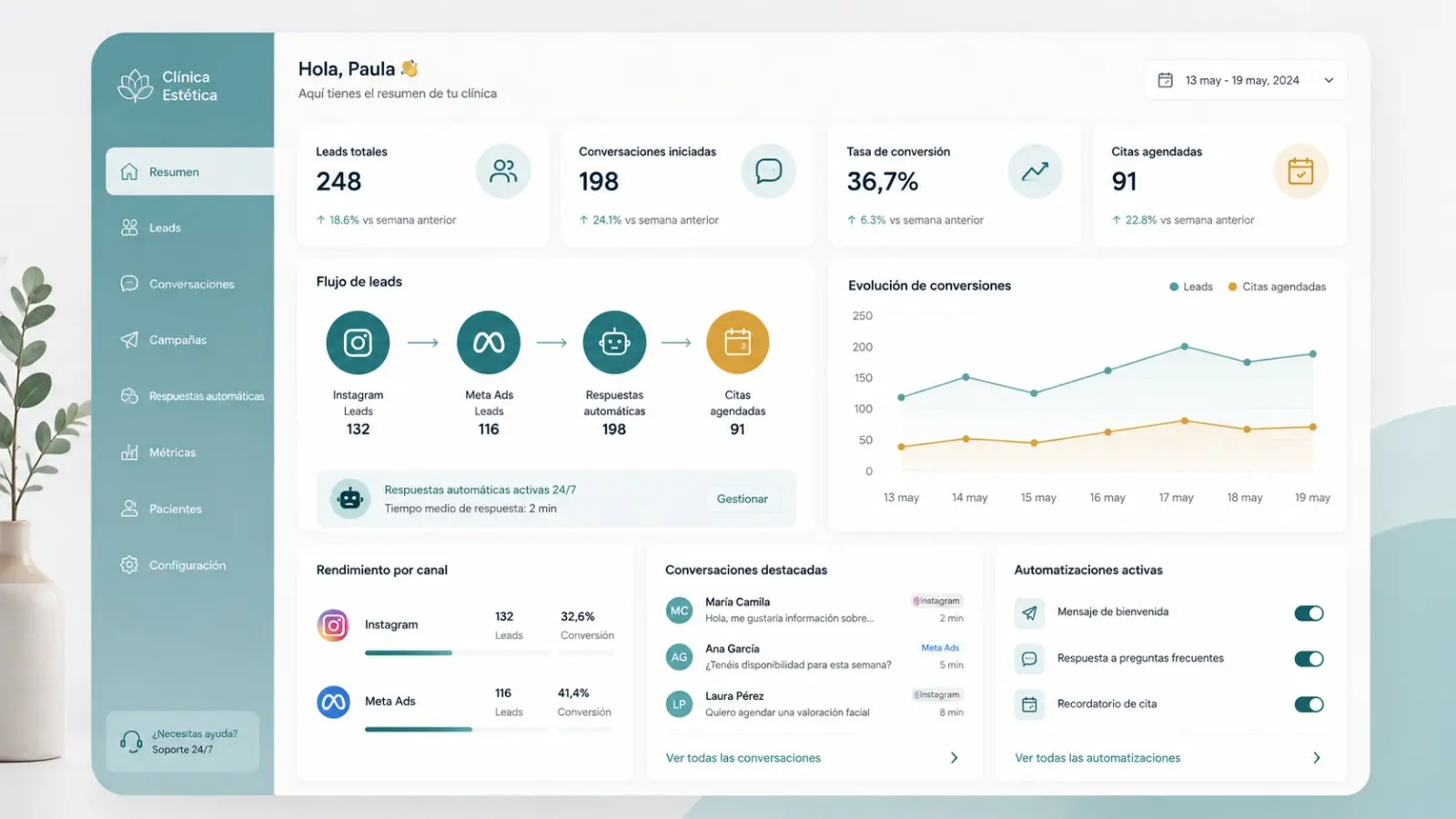Image resolution: width=1456 pixels, height=819 pixels.
Task: Click the chevron next to Ver todas las conversaciones
Action: pos(954,758)
